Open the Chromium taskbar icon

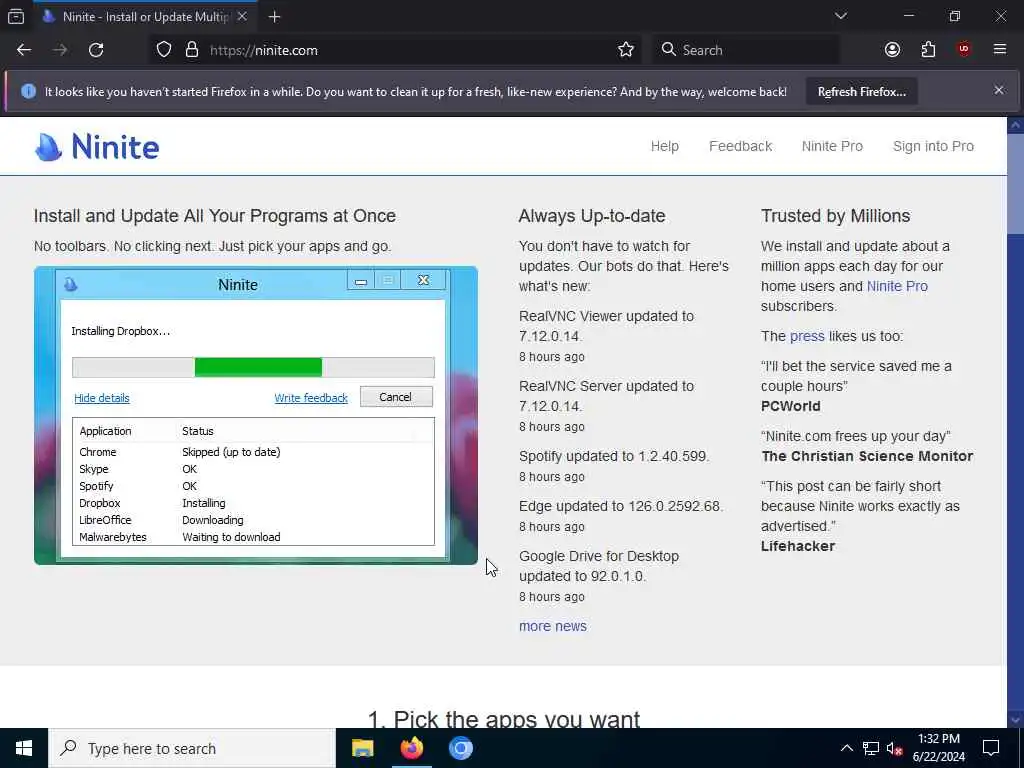[x=460, y=748]
